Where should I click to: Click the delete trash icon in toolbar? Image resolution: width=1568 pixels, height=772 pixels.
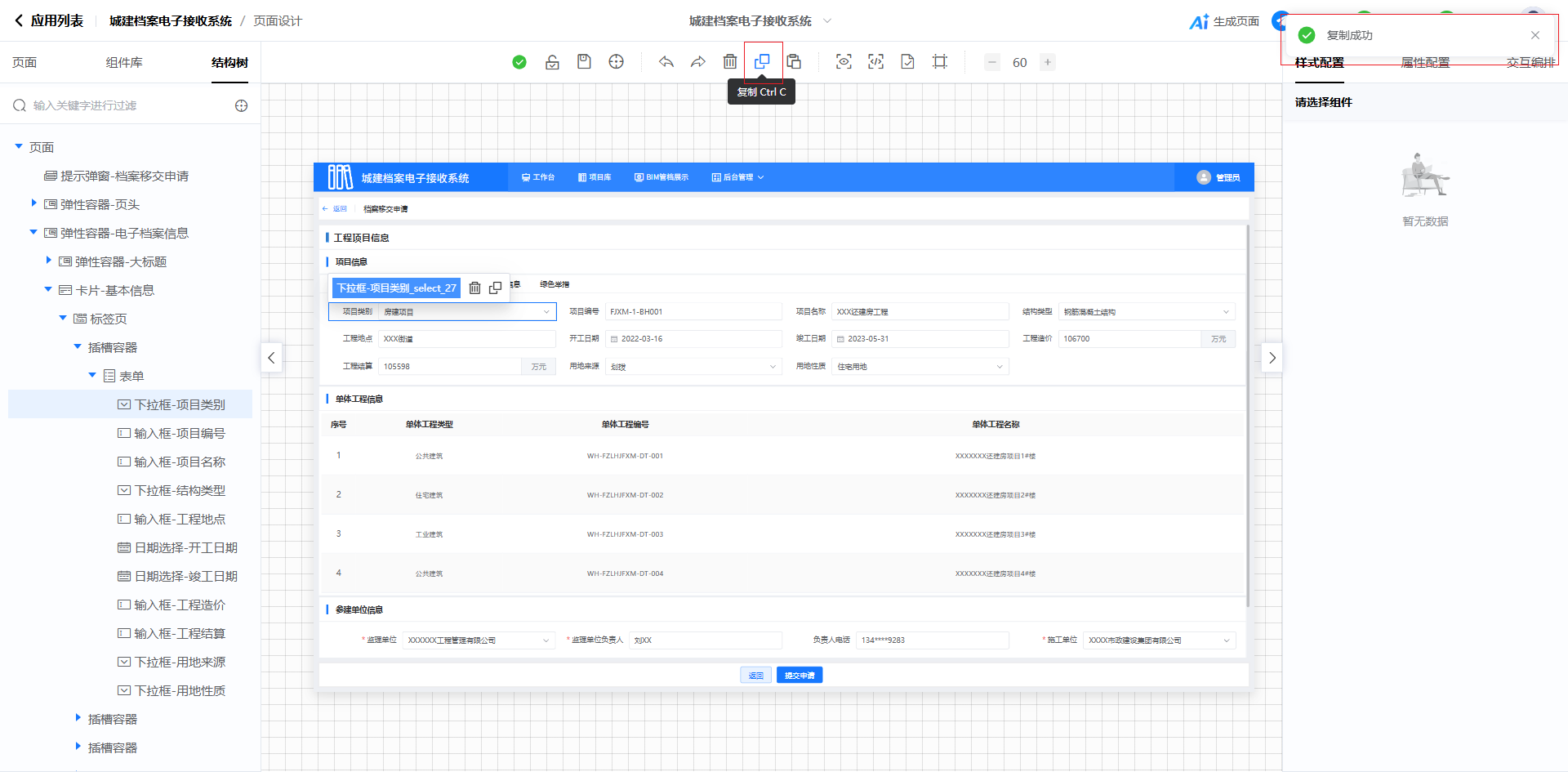pos(730,62)
